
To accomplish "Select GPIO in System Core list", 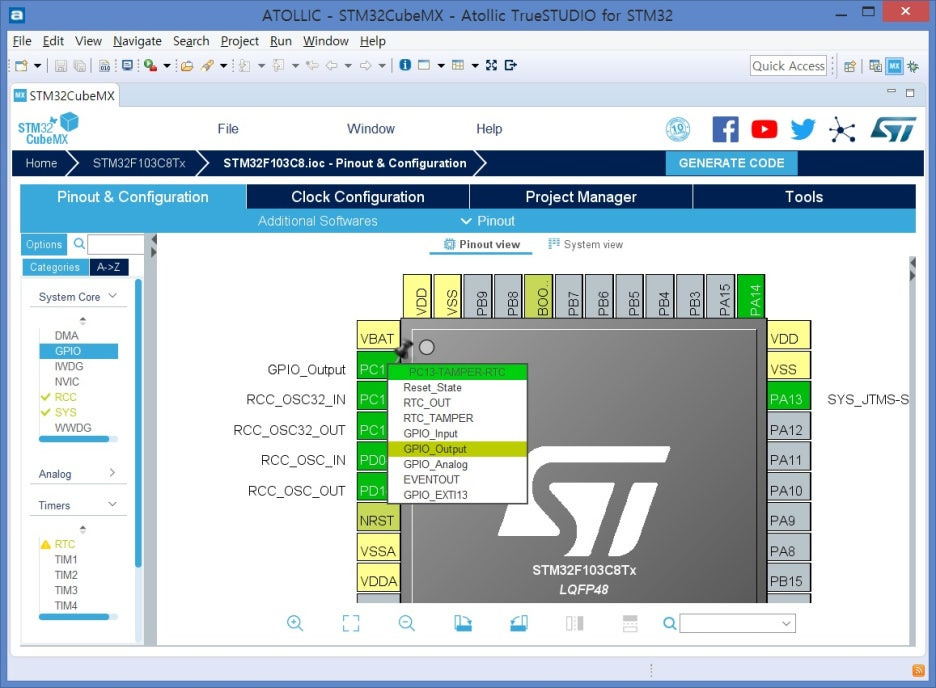I will (x=78, y=351).
